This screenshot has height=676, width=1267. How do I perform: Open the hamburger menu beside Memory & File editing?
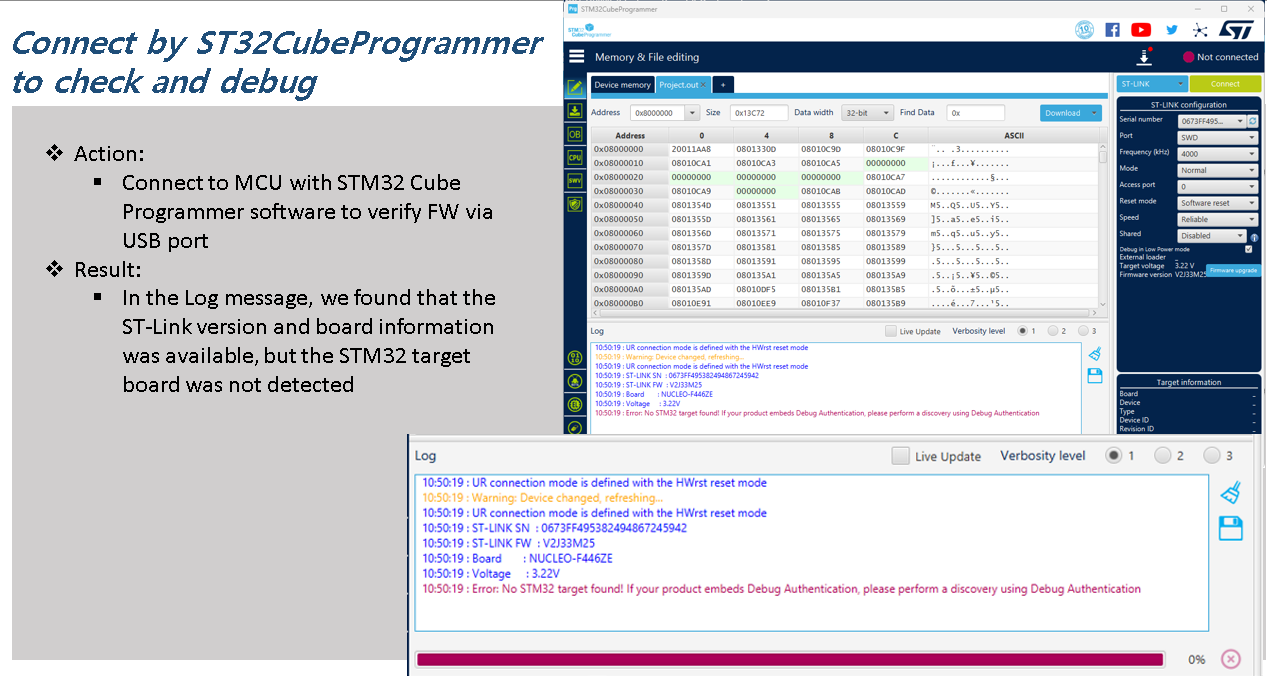point(576,57)
